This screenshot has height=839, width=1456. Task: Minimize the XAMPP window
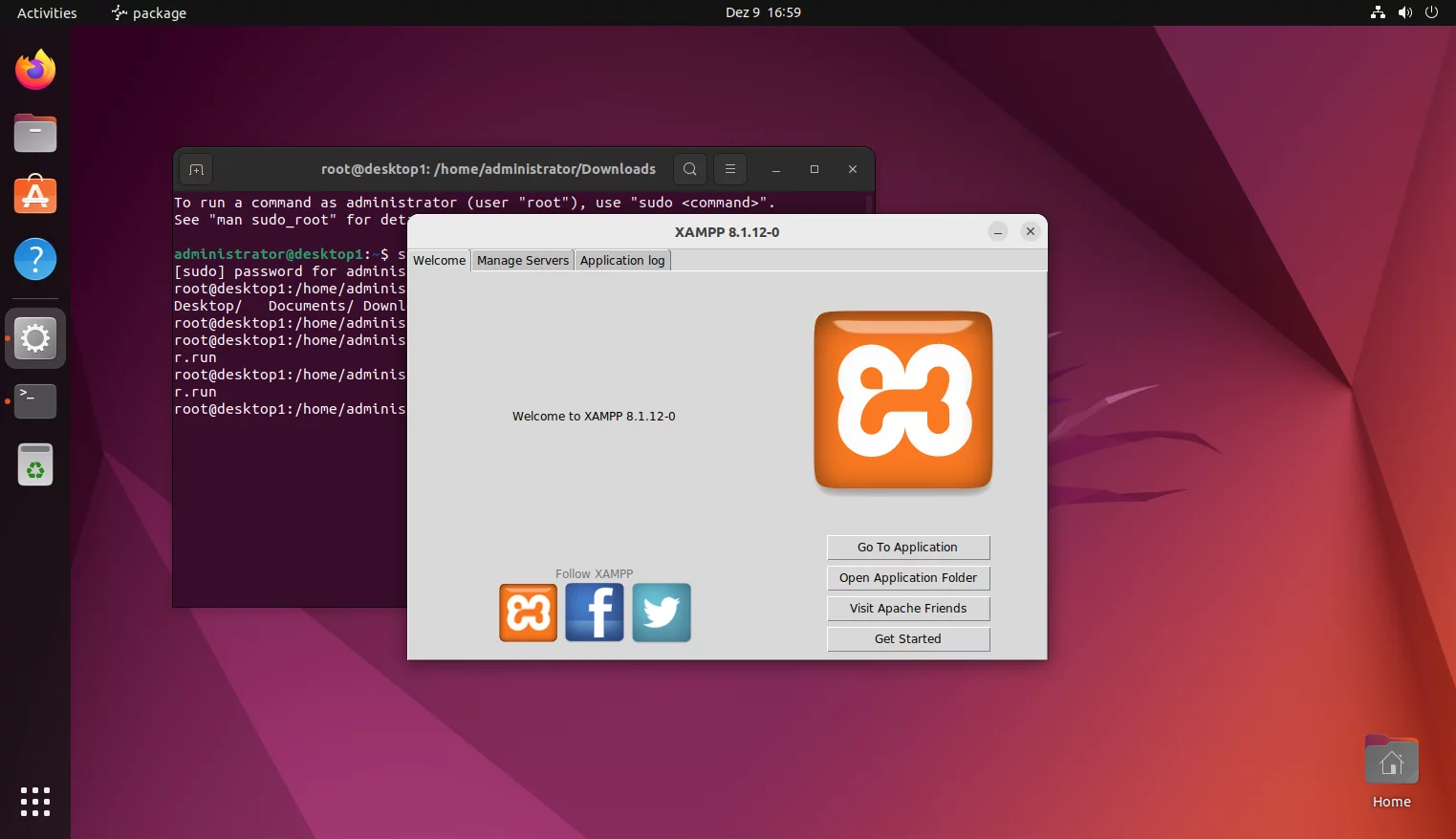(x=998, y=231)
